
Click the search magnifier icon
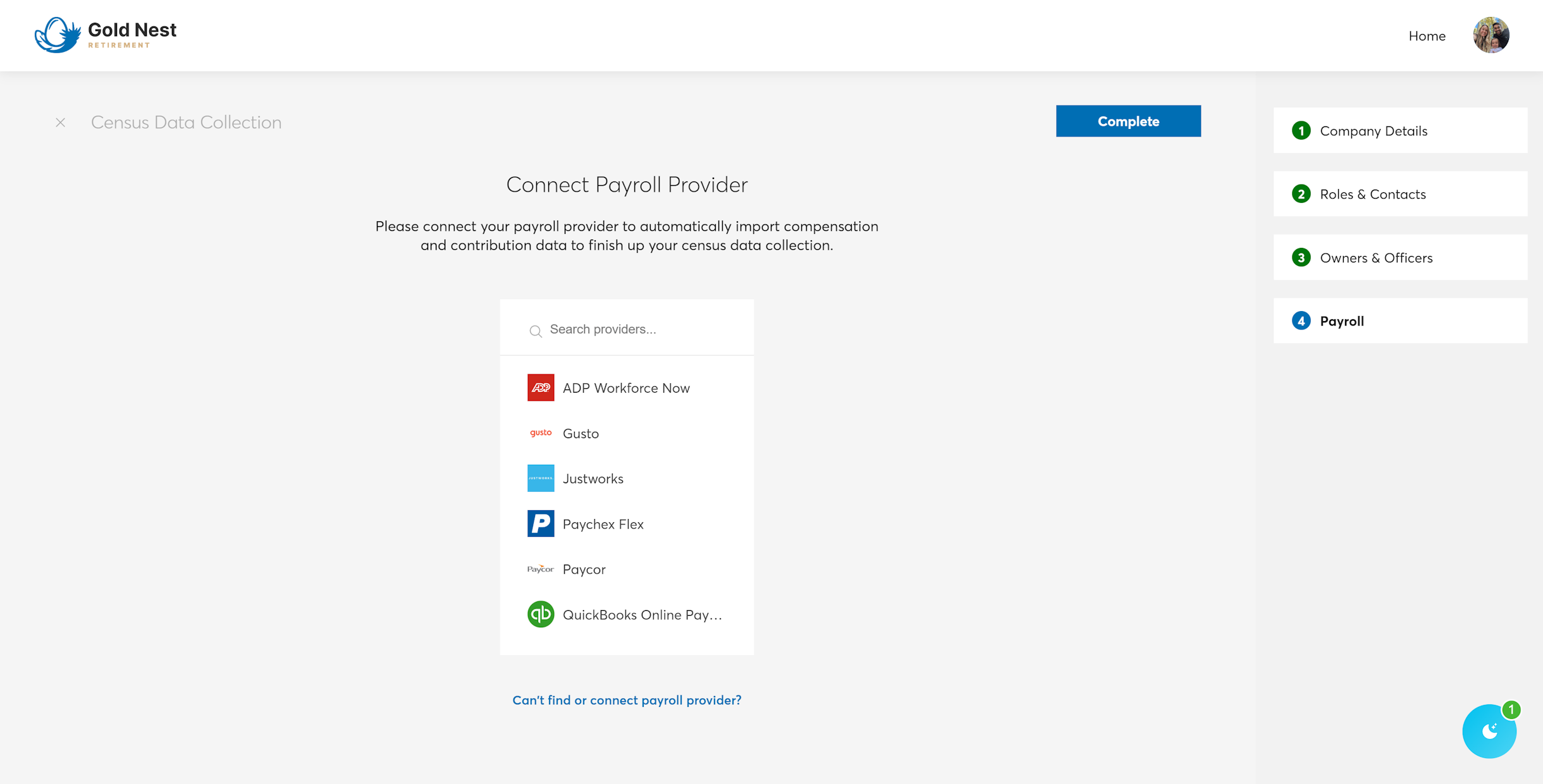[536, 331]
